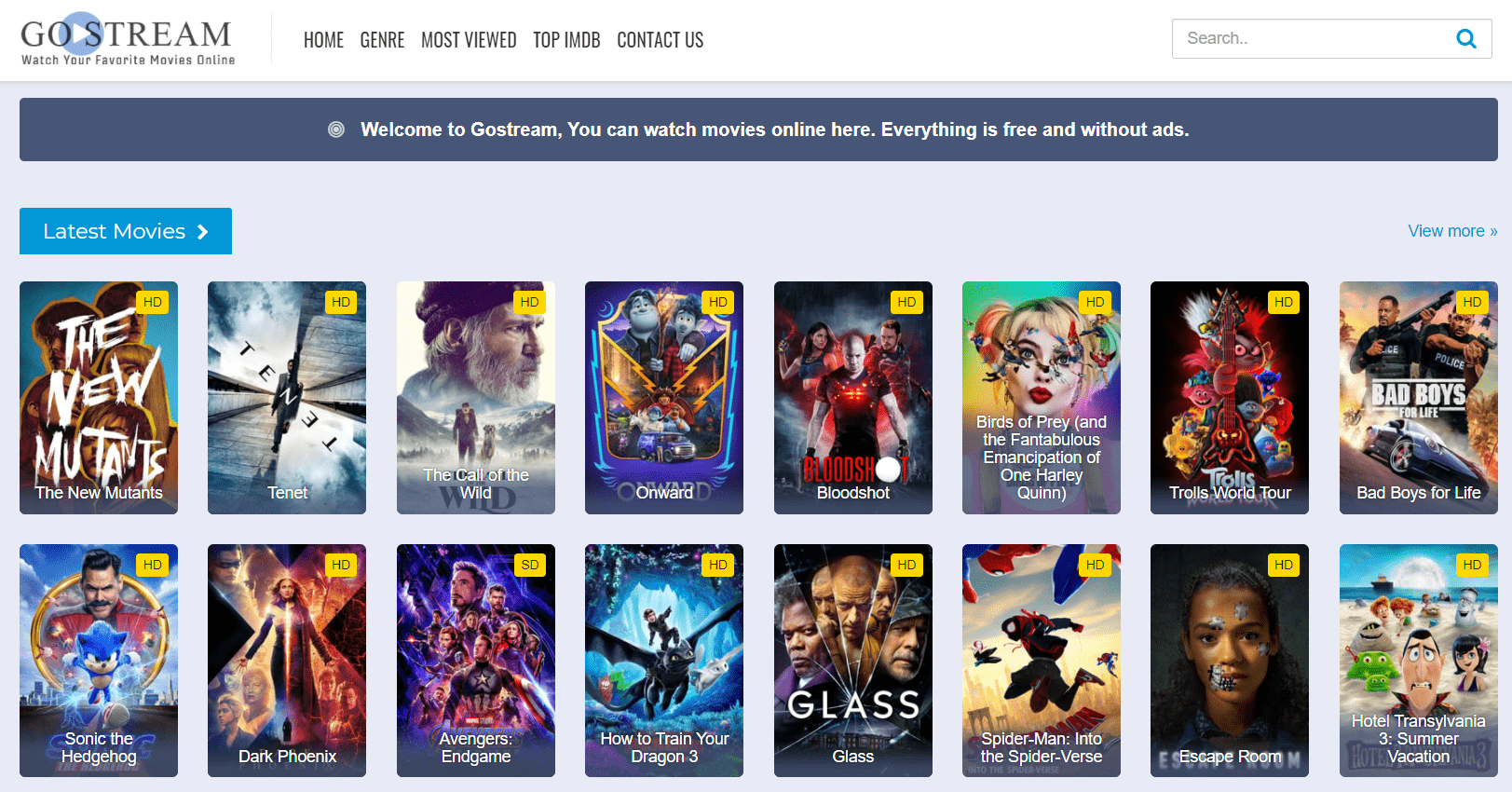Select The Call of the Wild poster
Screen dimensions: 1512x792
coord(476,398)
